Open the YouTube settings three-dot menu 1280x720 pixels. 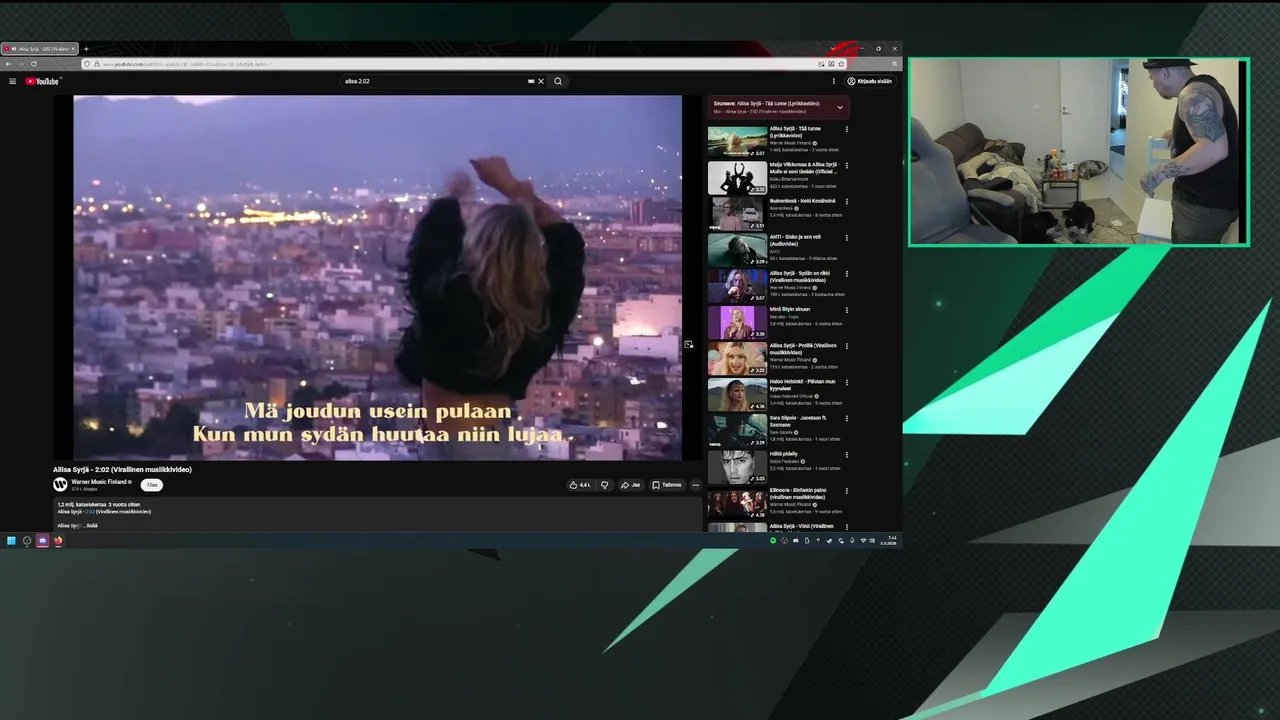(834, 81)
